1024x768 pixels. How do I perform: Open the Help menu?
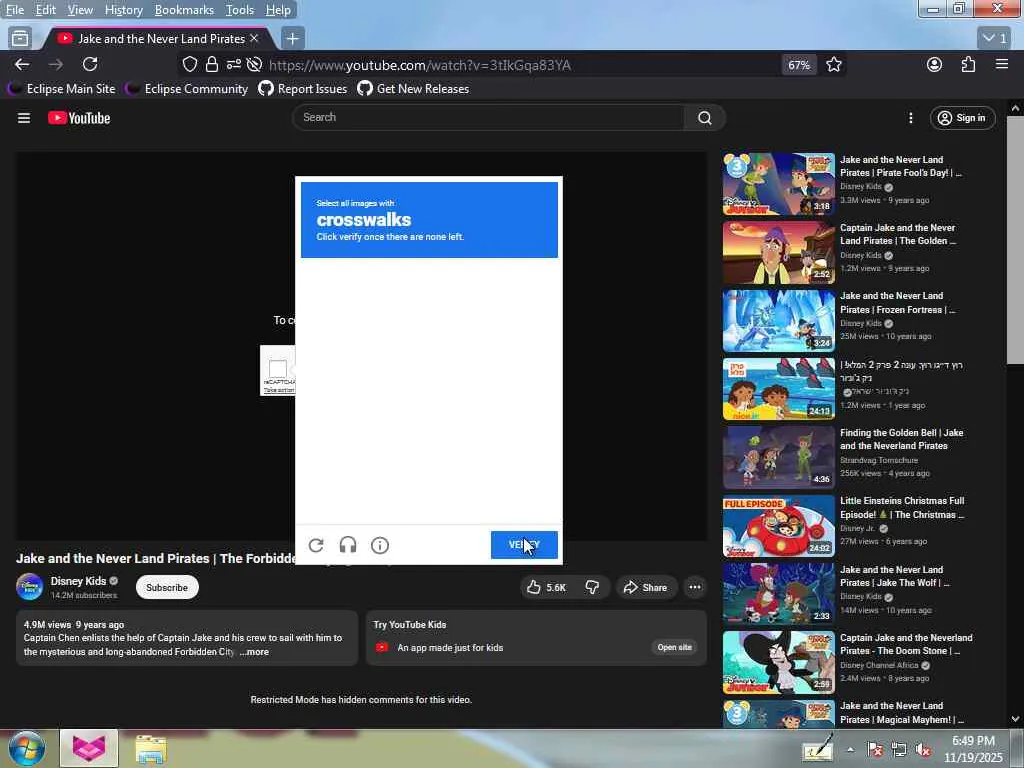[x=278, y=10]
